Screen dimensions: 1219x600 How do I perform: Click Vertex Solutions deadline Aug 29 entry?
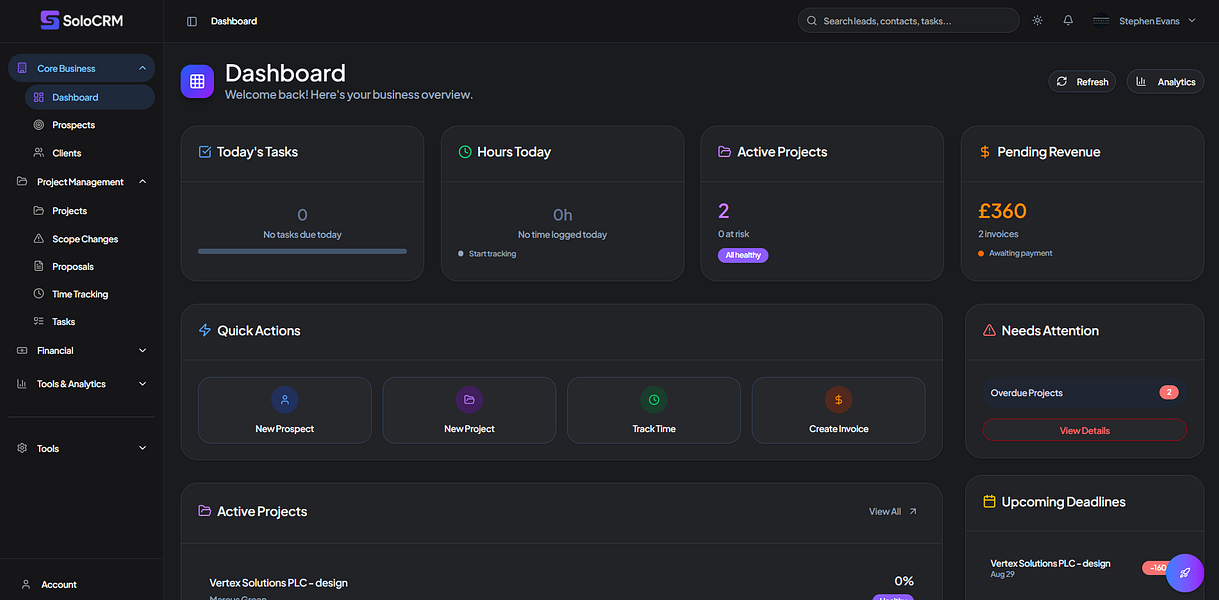(x=1050, y=568)
